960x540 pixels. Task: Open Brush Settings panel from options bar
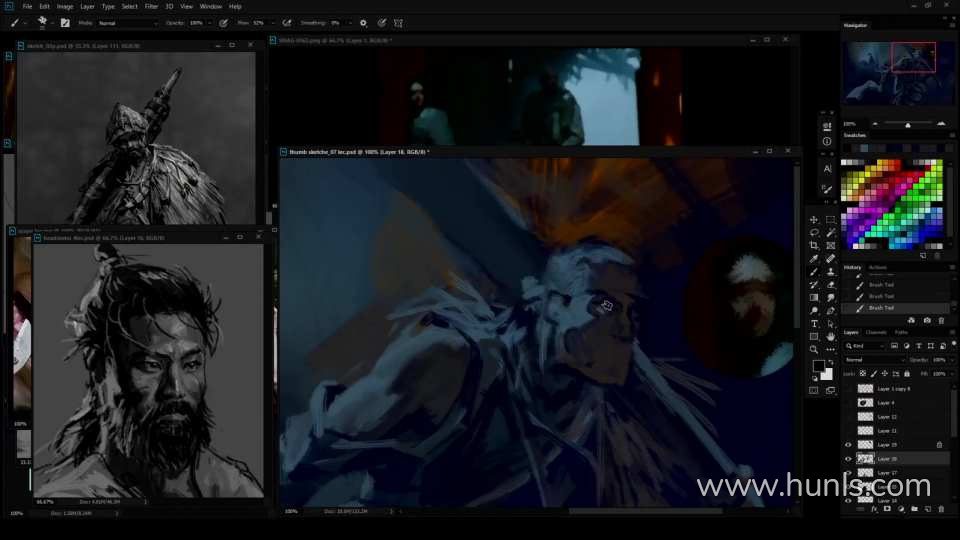coord(65,23)
